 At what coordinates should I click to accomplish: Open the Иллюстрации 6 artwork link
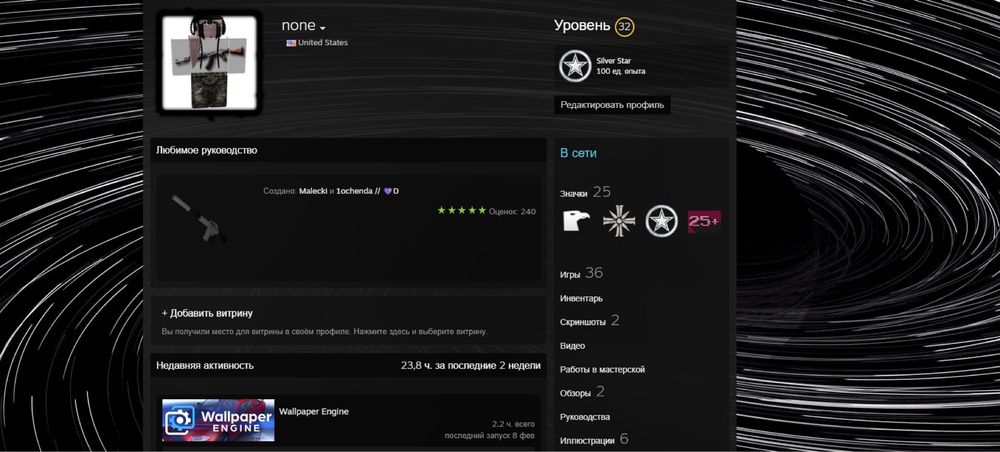594,440
